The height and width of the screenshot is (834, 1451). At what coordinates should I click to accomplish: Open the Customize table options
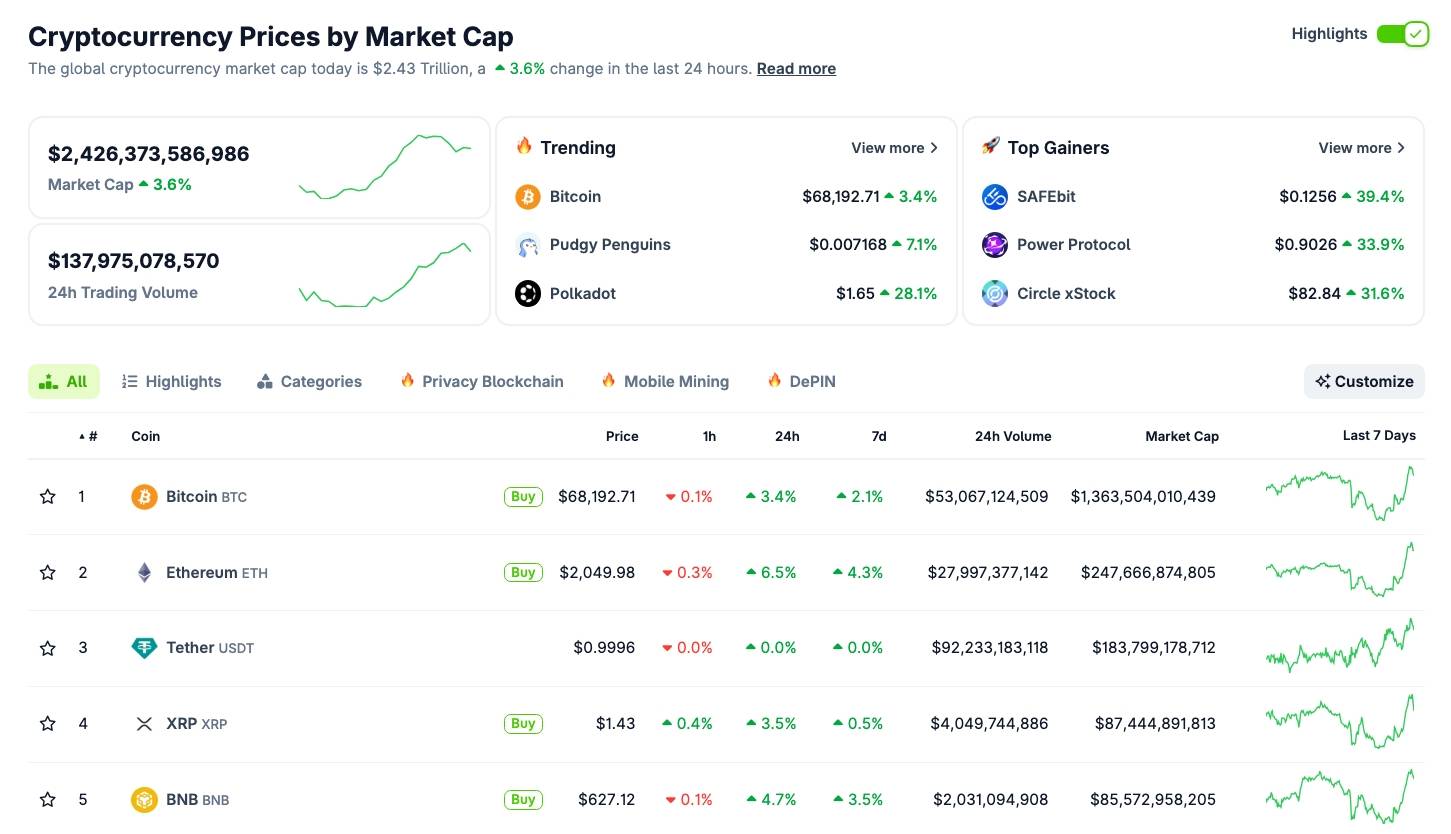(1364, 382)
